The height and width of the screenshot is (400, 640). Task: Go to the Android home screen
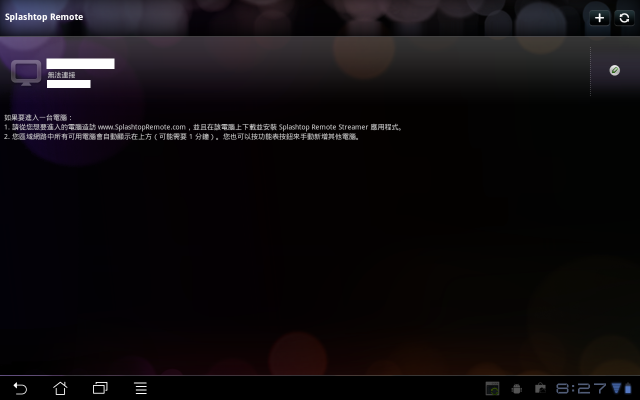(x=60, y=388)
